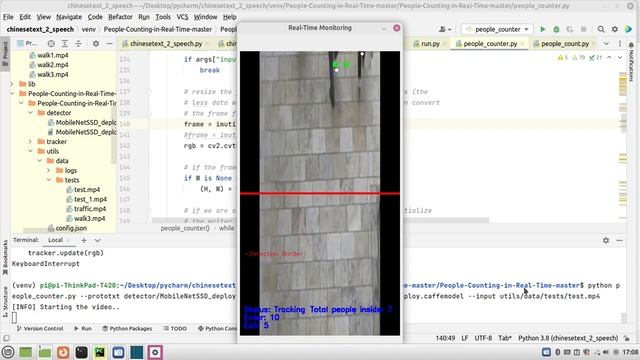Select opened file in Project panel
Viewport: 640px width, 360px height.
pos(51,44)
